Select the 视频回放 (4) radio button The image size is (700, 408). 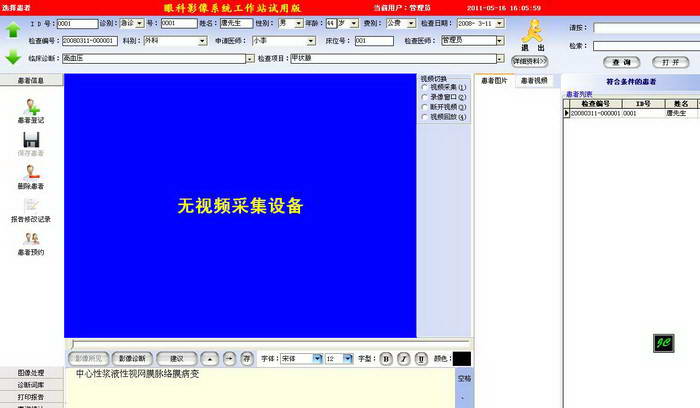tap(425, 117)
